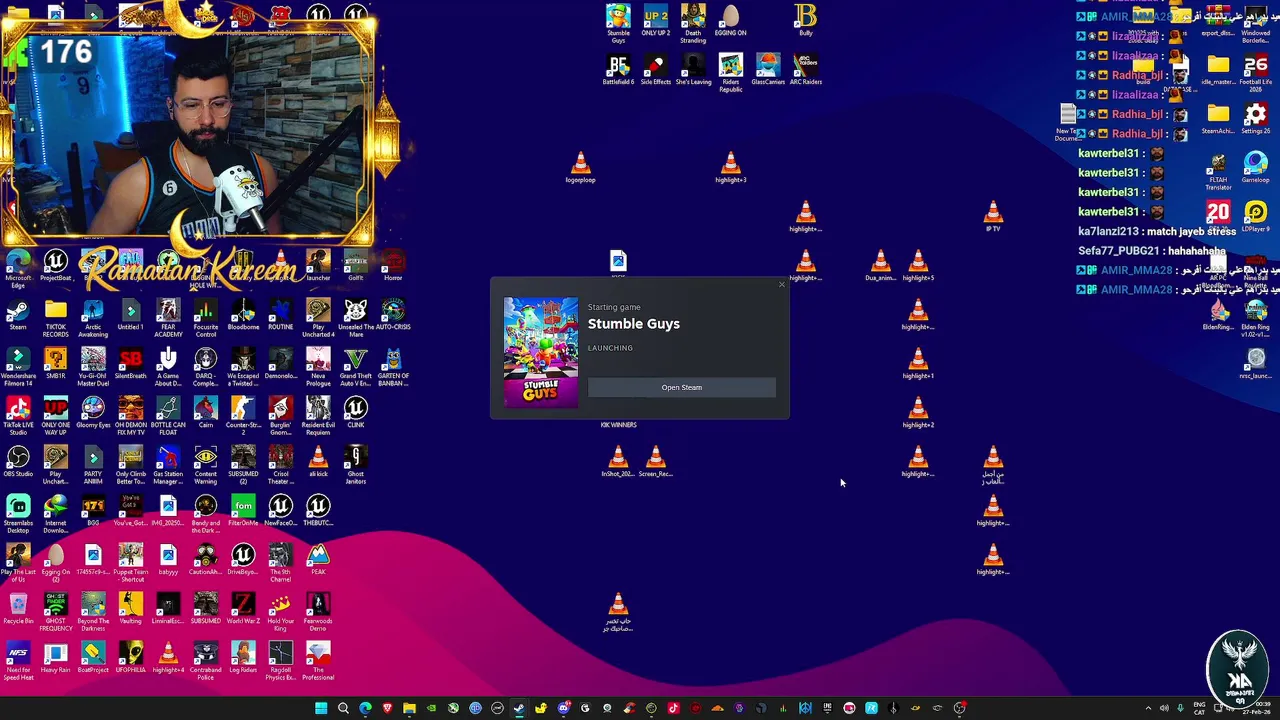Select the ROUTINE game shortcut
The width and height of the screenshot is (1280, 720).
(x=280, y=314)
